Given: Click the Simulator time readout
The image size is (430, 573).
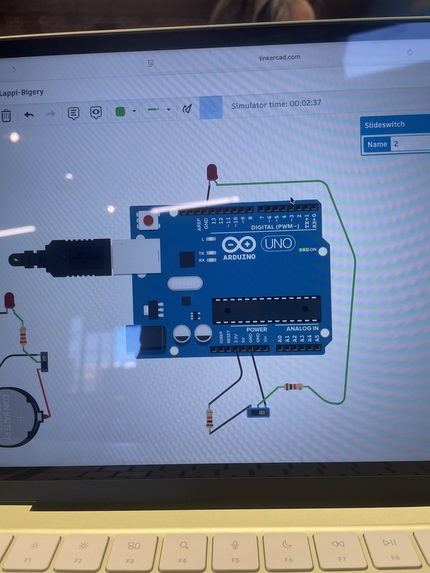Looking at the screenshot, I should [x=276, y=104].
